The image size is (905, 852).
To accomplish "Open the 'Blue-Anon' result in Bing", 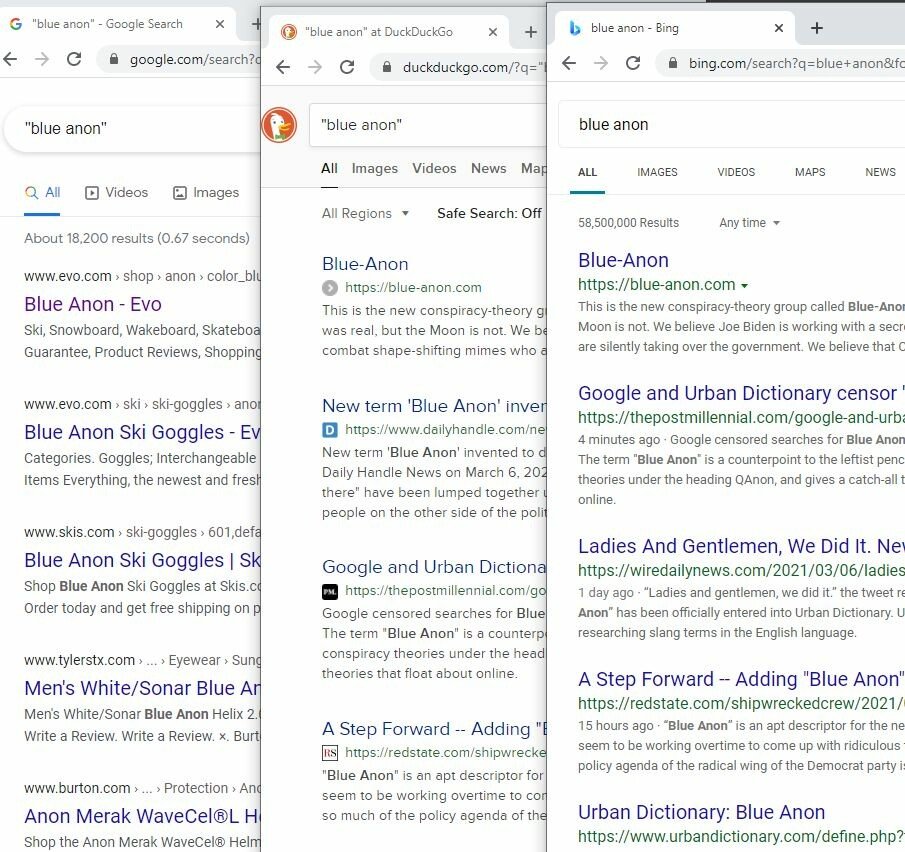I will point(623,261).
